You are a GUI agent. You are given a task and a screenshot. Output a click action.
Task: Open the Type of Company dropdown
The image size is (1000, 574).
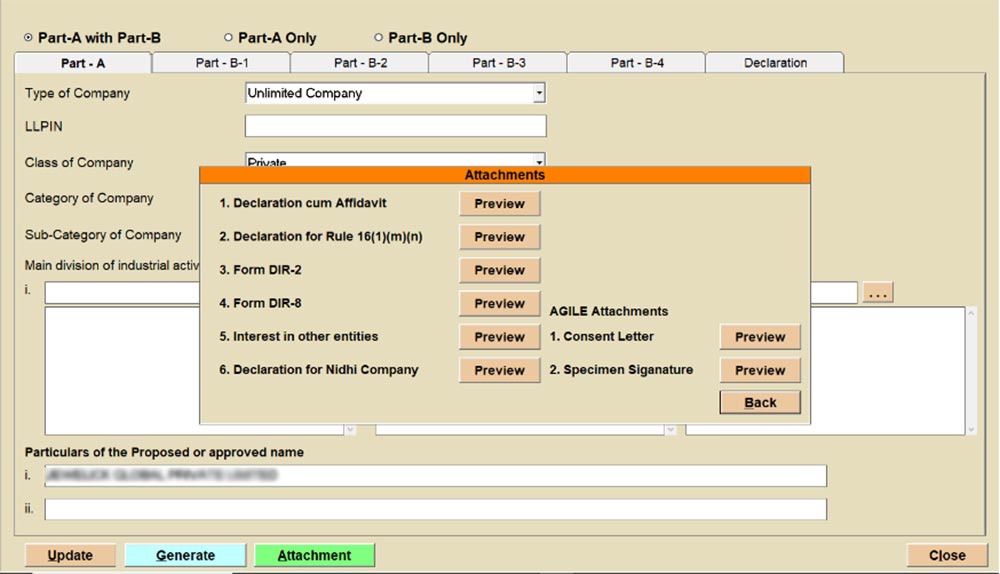(x=539, y=93)
